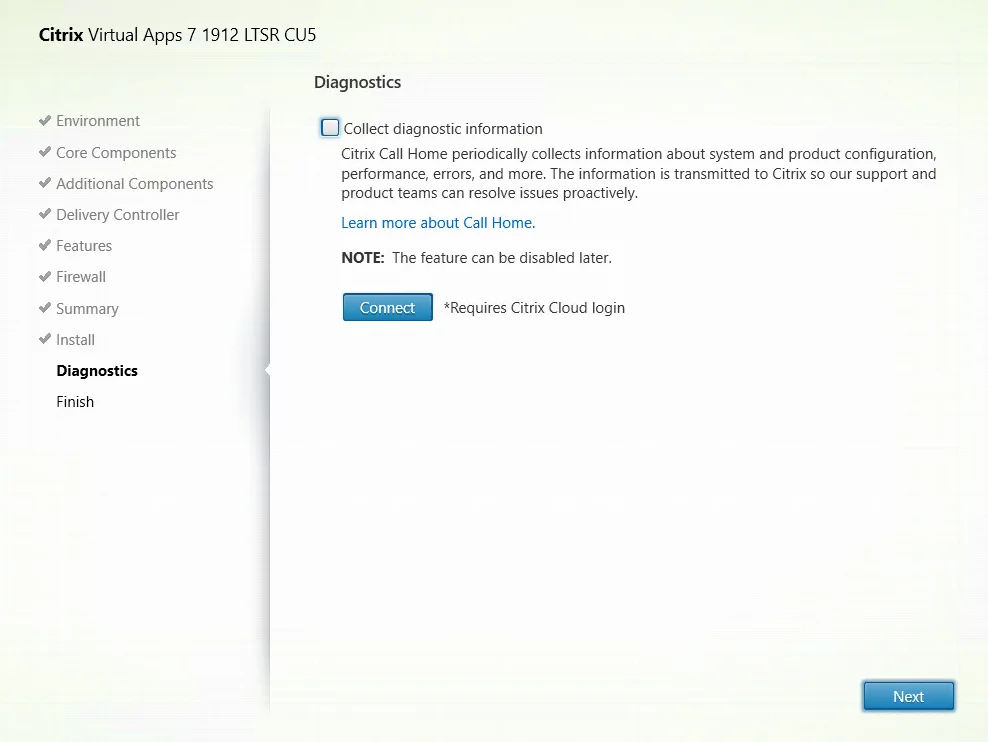Select the Diagnostics step in sidebar
This screenshot has height=742, width=988.
point(97,370)
